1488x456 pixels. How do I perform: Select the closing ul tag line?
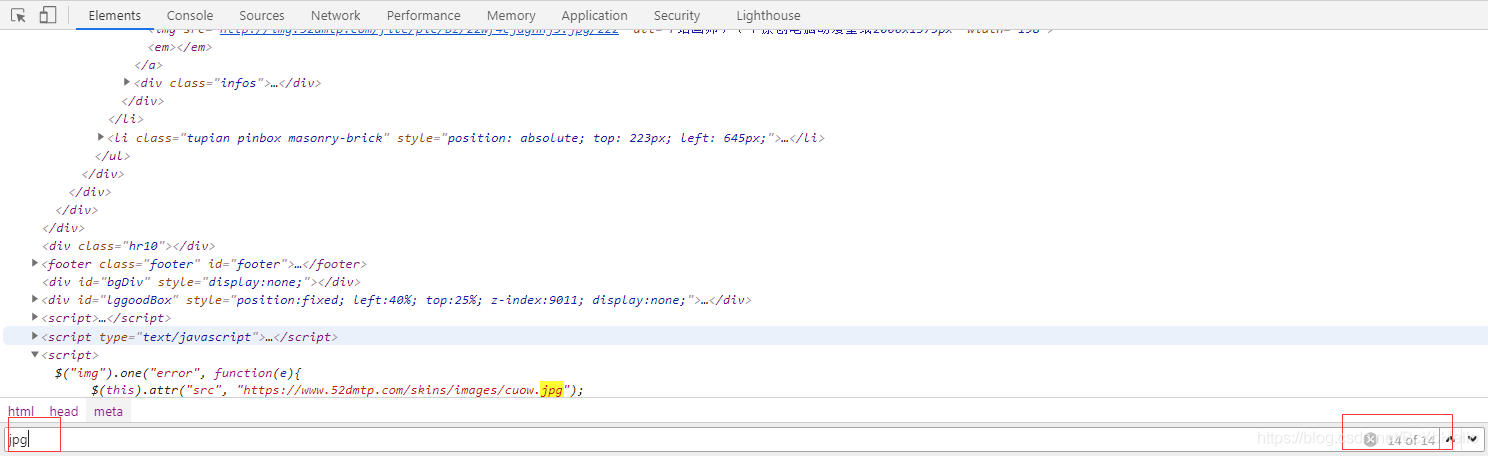[x=113, y=156]
